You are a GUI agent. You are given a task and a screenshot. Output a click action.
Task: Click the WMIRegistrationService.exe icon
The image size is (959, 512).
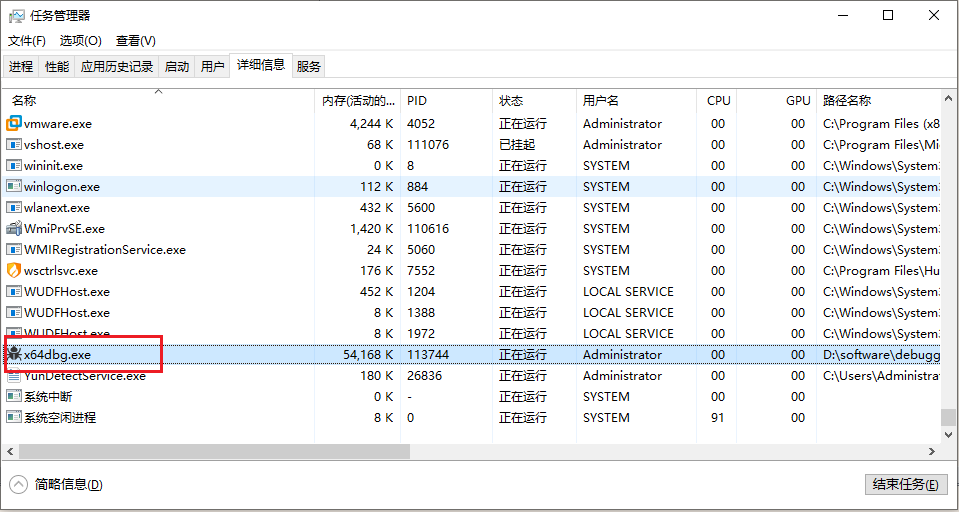(14, 250)
